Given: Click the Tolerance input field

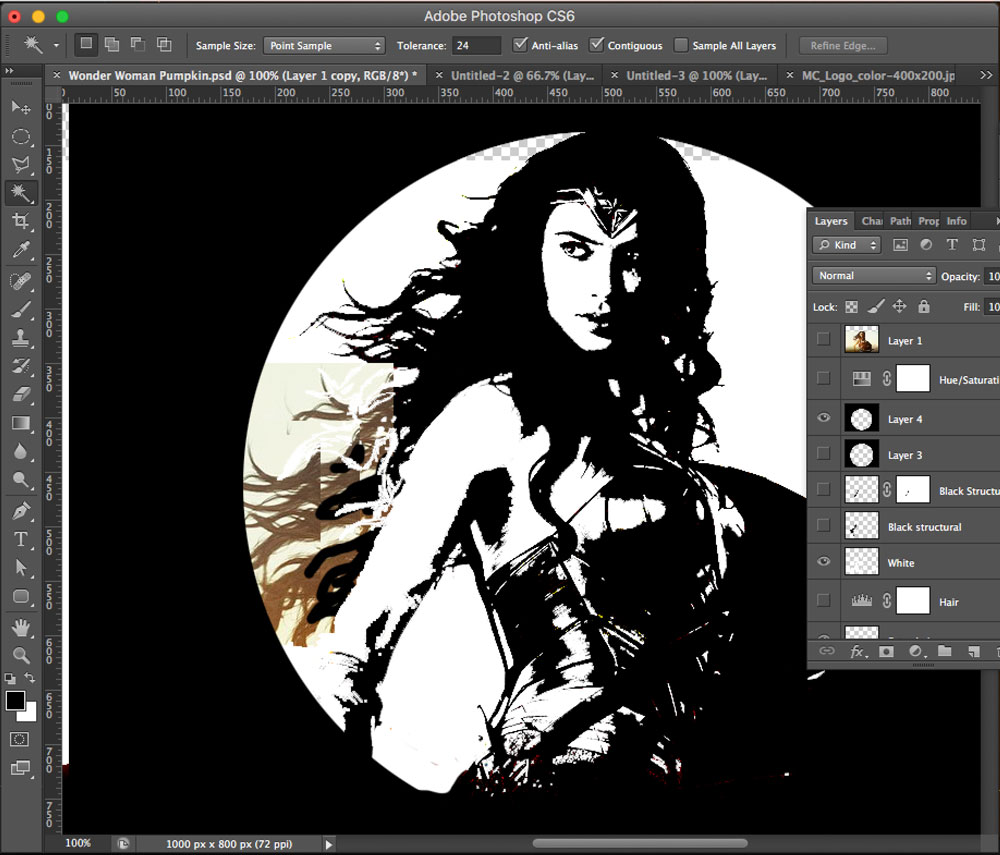Looking at the screenshot, I should [476, 45].
